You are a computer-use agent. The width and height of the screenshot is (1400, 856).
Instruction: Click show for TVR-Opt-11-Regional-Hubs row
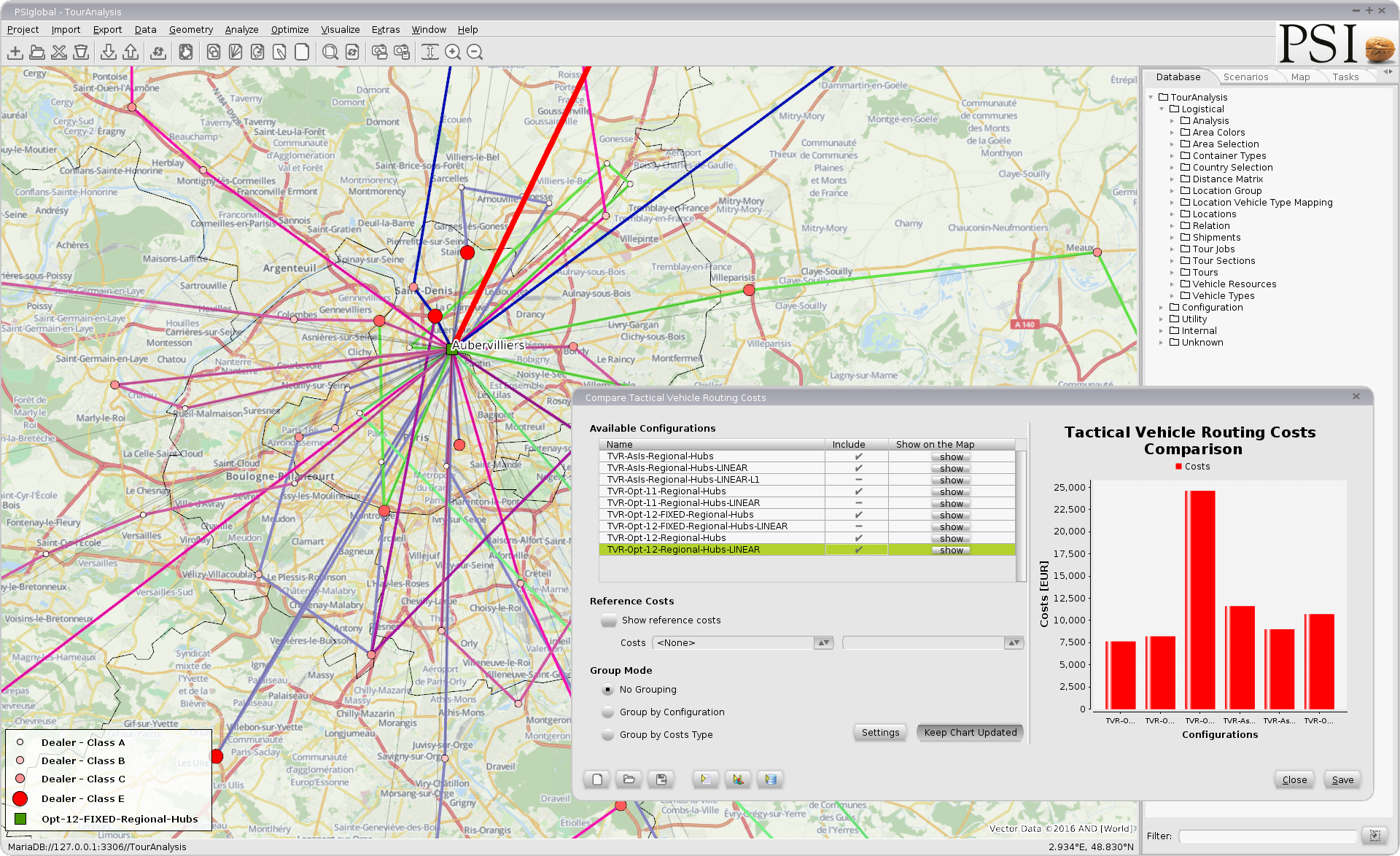(951, 492)
